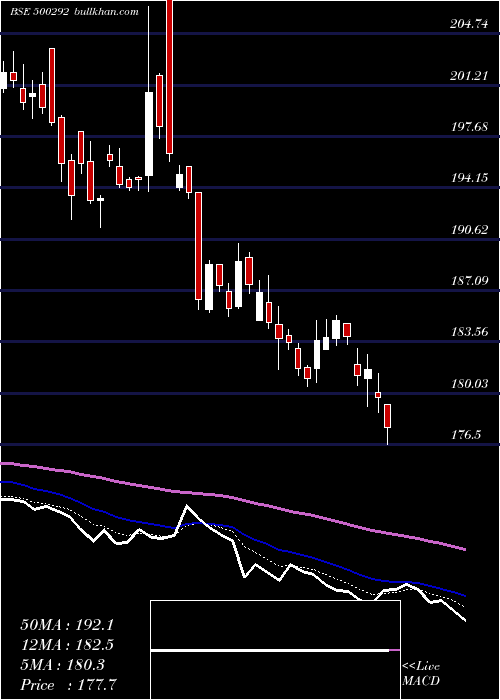500x700 pixels.
Task: Click the 197.68 price axis label
Action: click(x=469, y=128)
